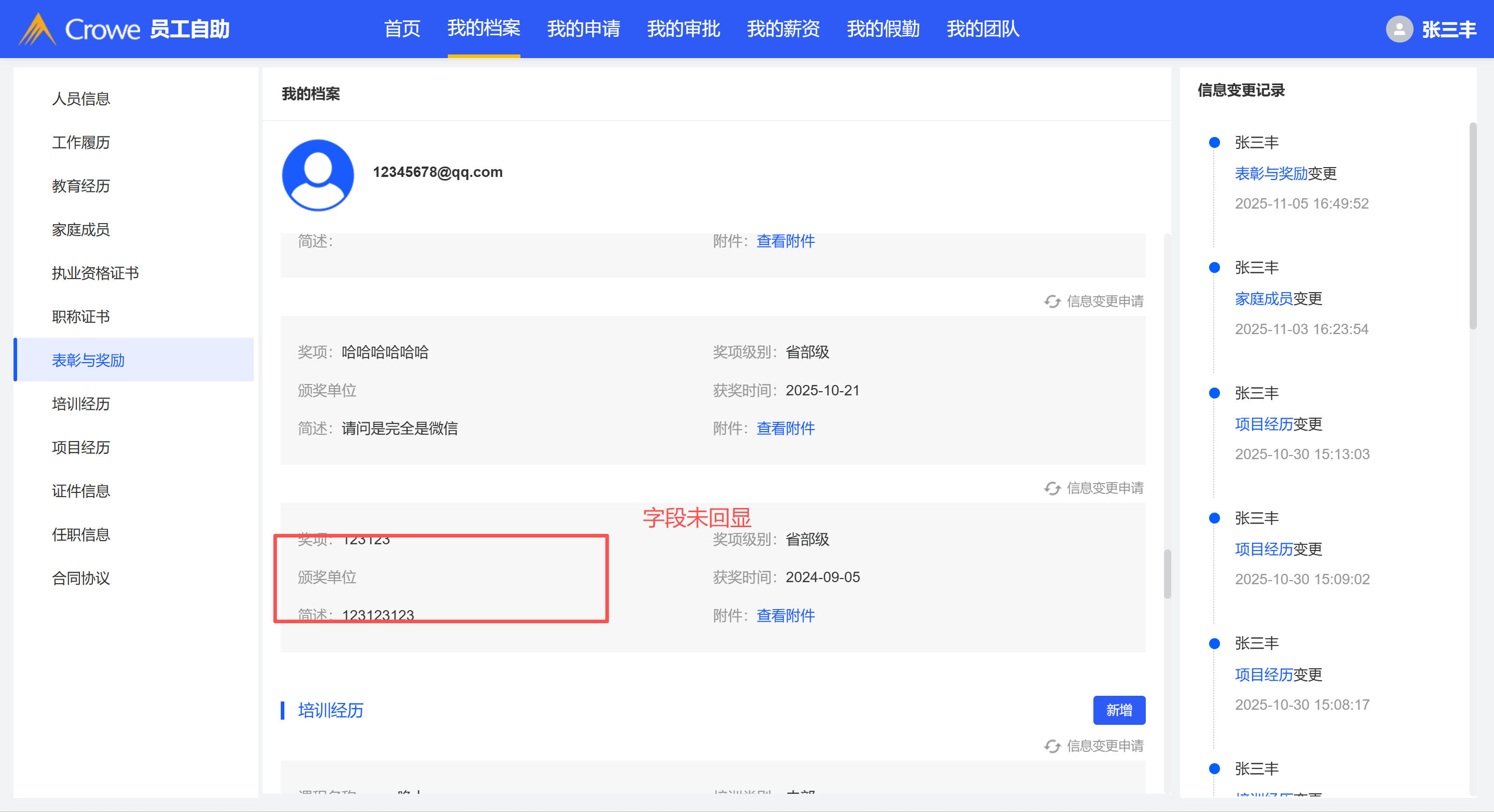Click 信息变更申请 icon under 培训经历 header
The image size is (1494, 812).
coord(1052,746)
